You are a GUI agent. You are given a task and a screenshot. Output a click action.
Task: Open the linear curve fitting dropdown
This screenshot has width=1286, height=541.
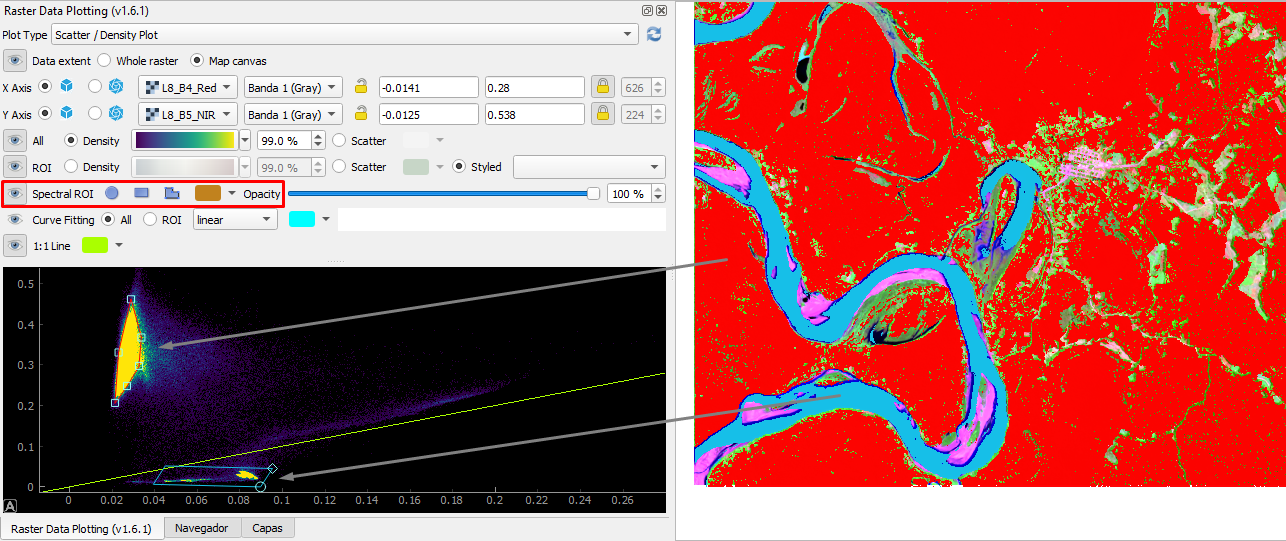click(x=235, y=219)
